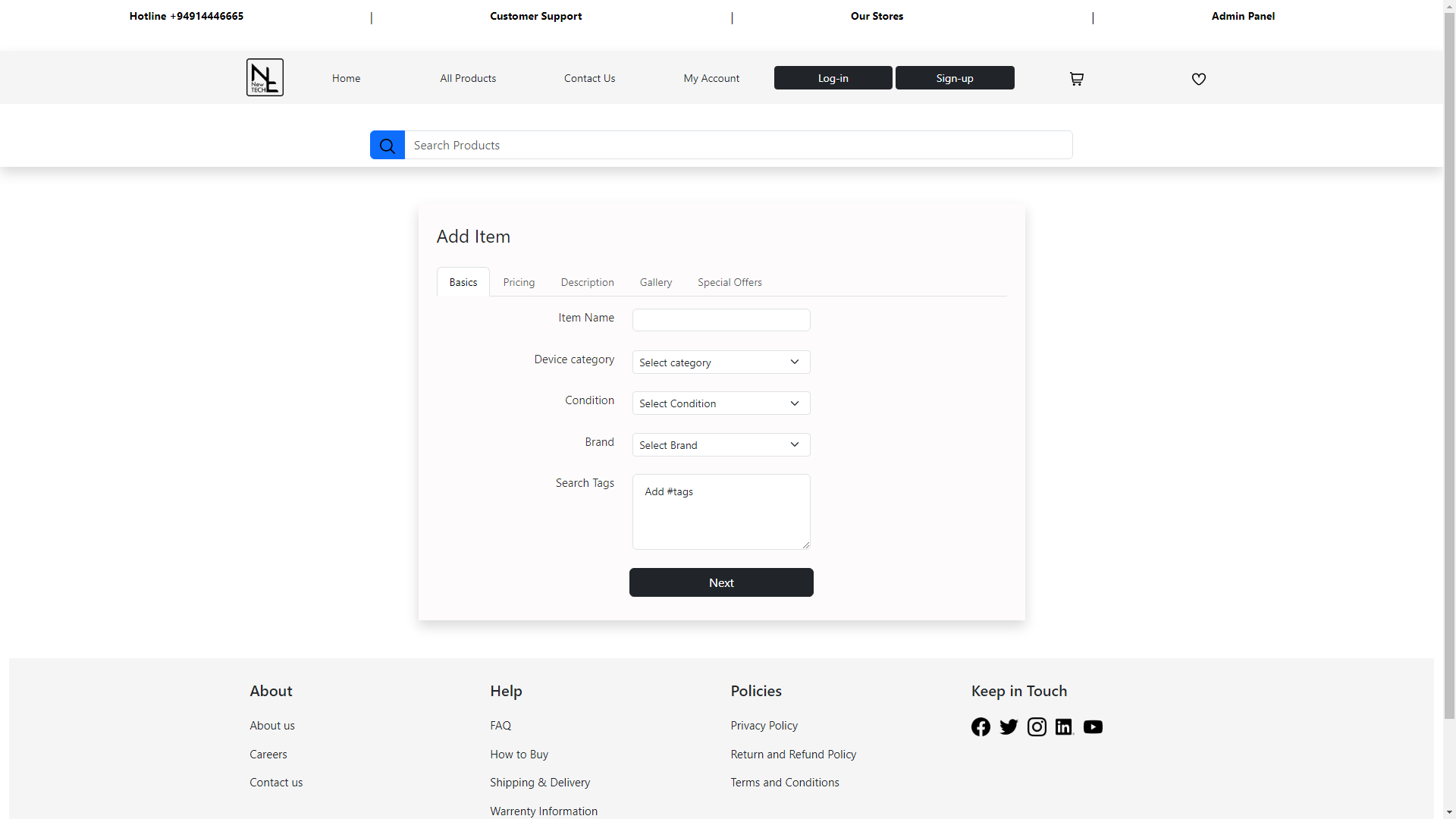Open the wishlist heart icon

pyautogui.click(x=1198, y=79)
